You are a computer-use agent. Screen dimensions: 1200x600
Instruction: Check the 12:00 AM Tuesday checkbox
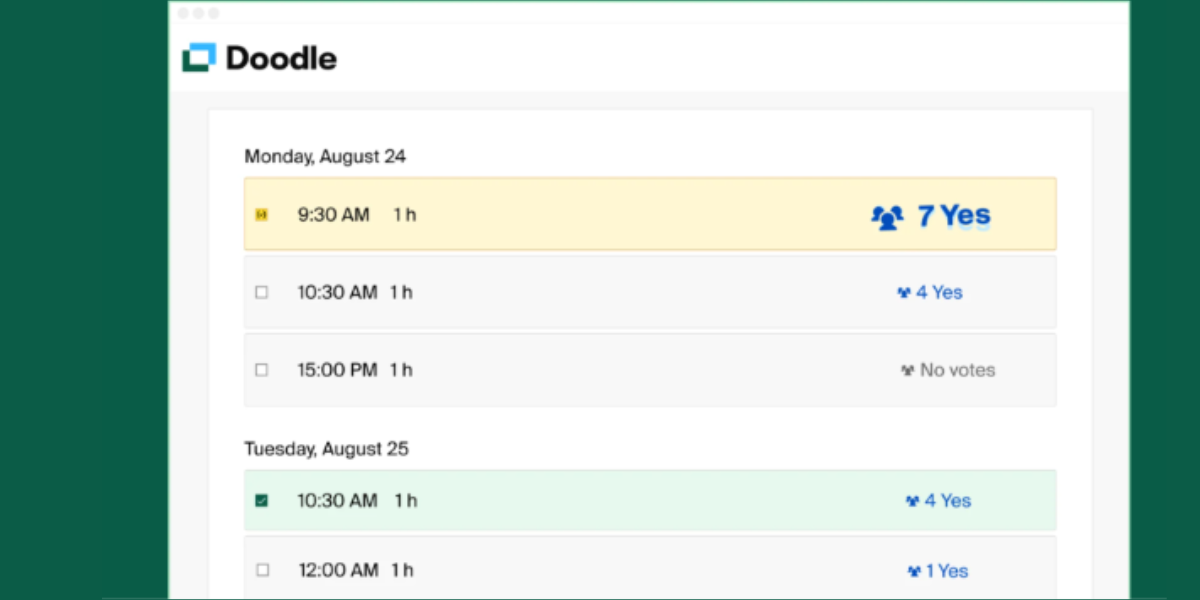tap(262, 569)
